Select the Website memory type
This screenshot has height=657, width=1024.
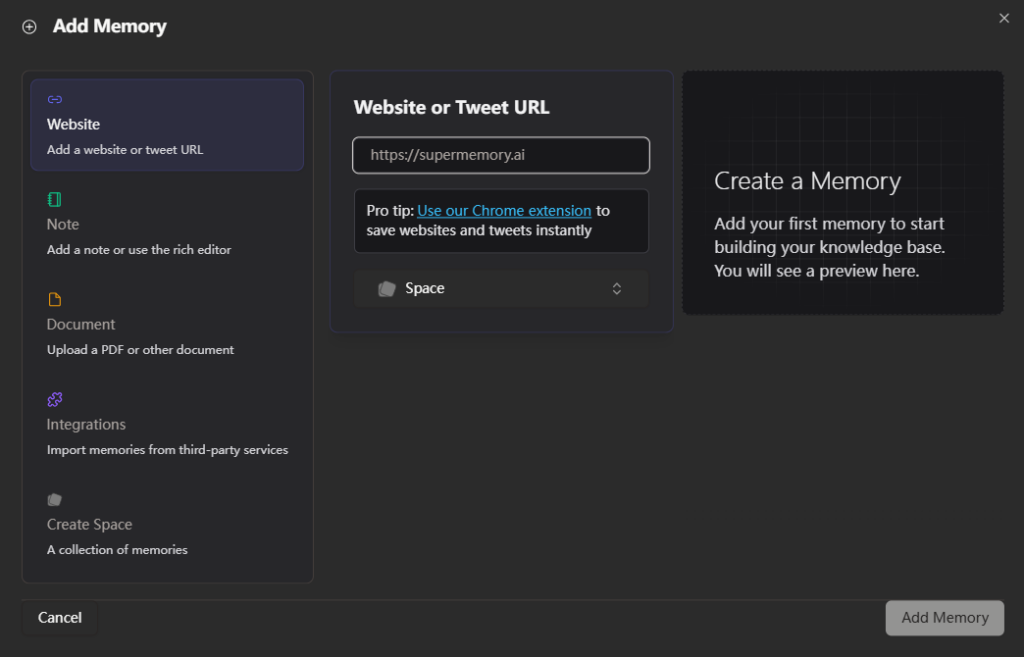point(167,125)
